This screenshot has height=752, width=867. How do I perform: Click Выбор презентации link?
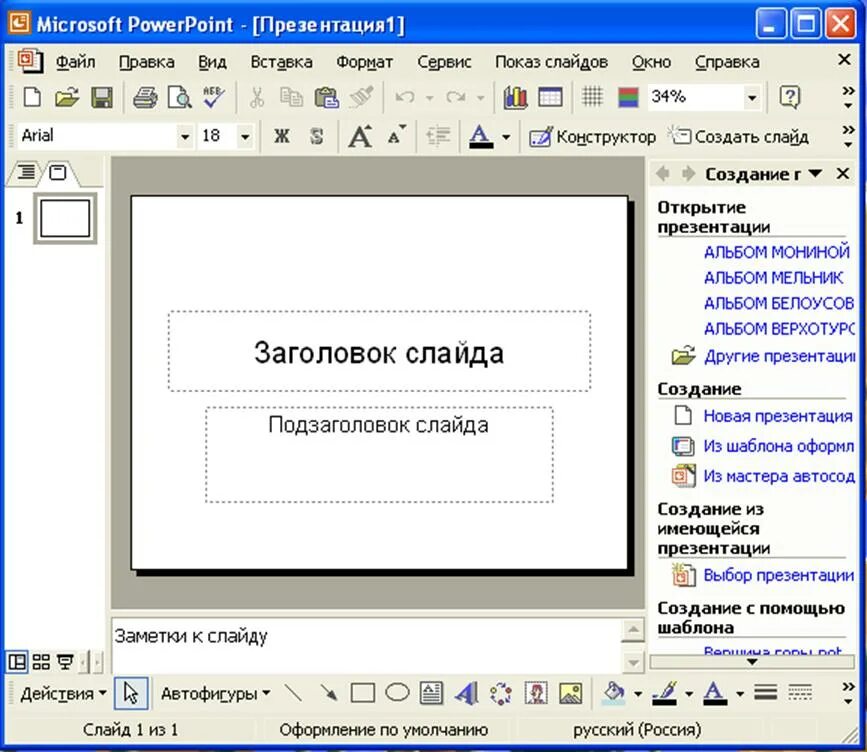click(x=779, y=575)
